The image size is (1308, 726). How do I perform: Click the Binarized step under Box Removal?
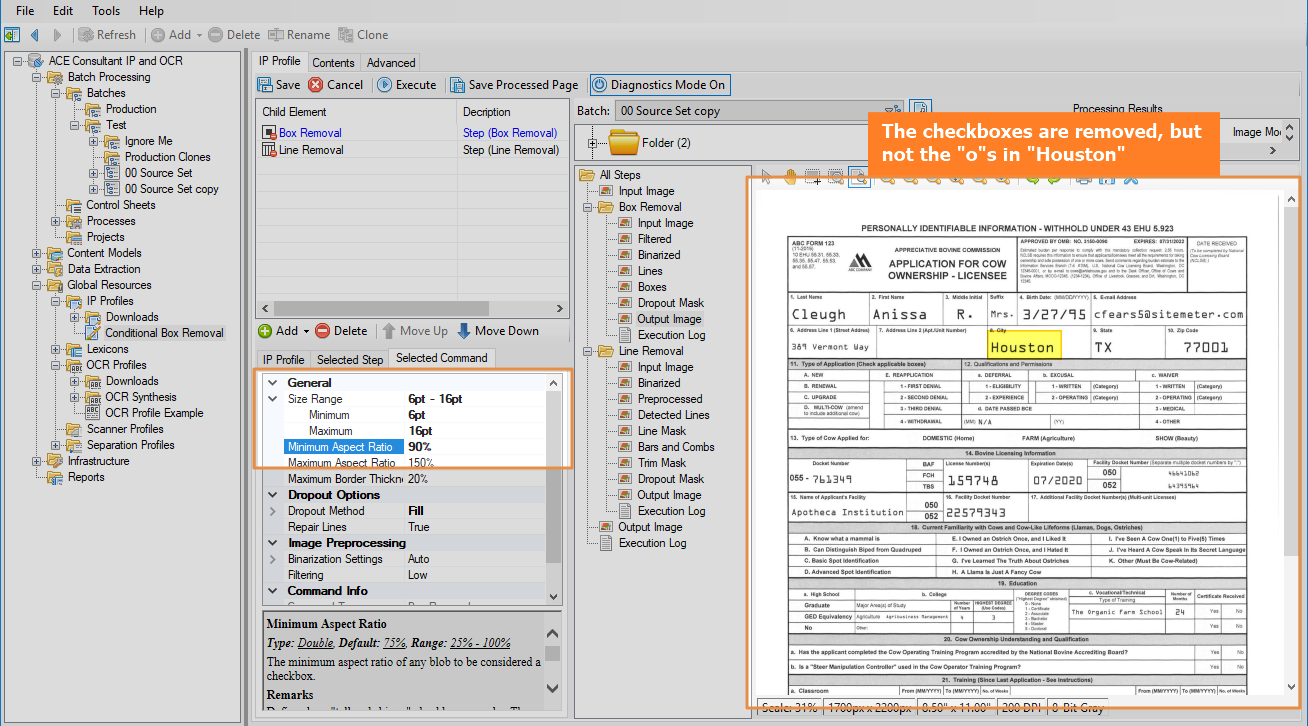pyautogui.click(x=658, y=255)
